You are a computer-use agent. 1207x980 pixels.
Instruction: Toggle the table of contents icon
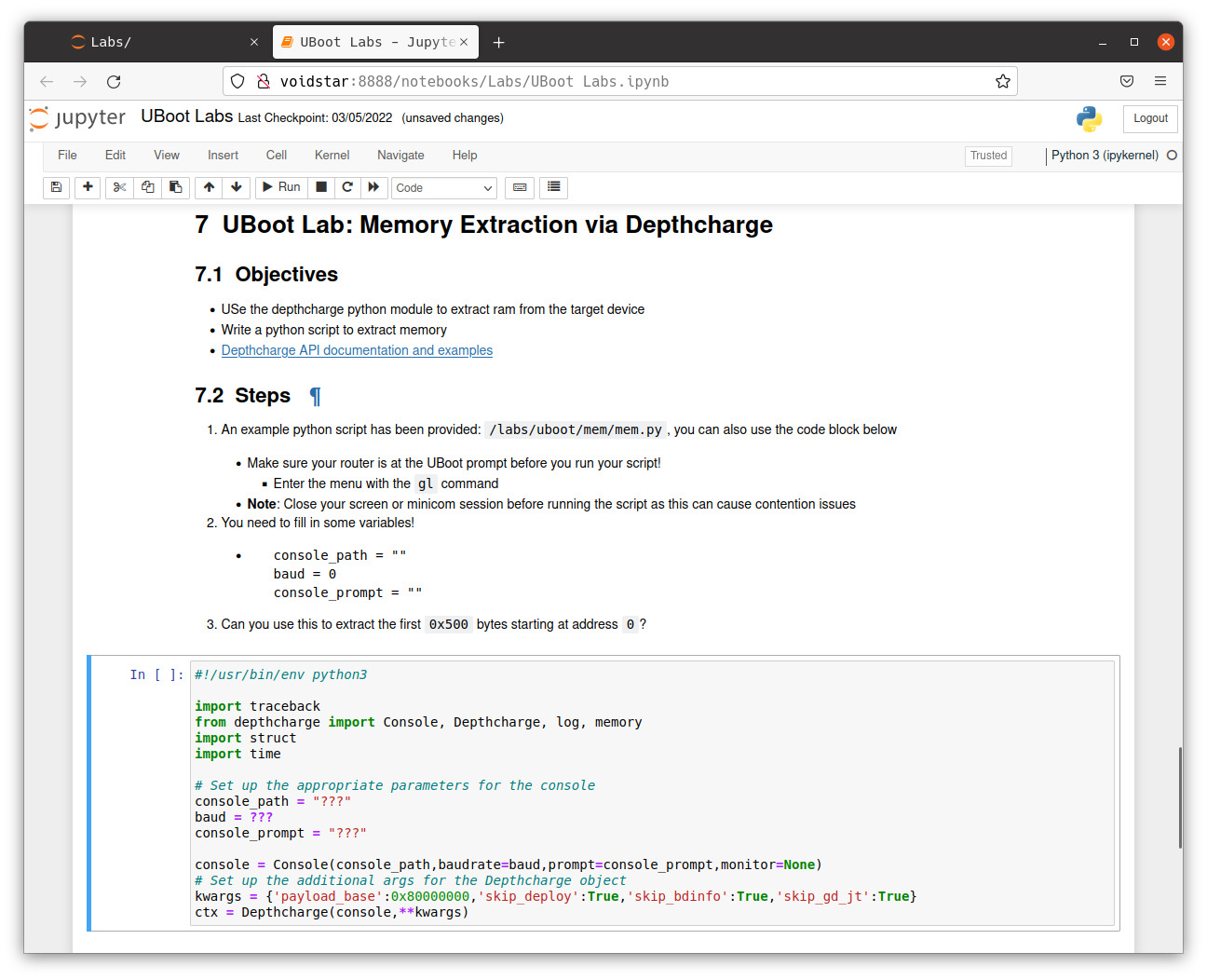tap(554, 187)
